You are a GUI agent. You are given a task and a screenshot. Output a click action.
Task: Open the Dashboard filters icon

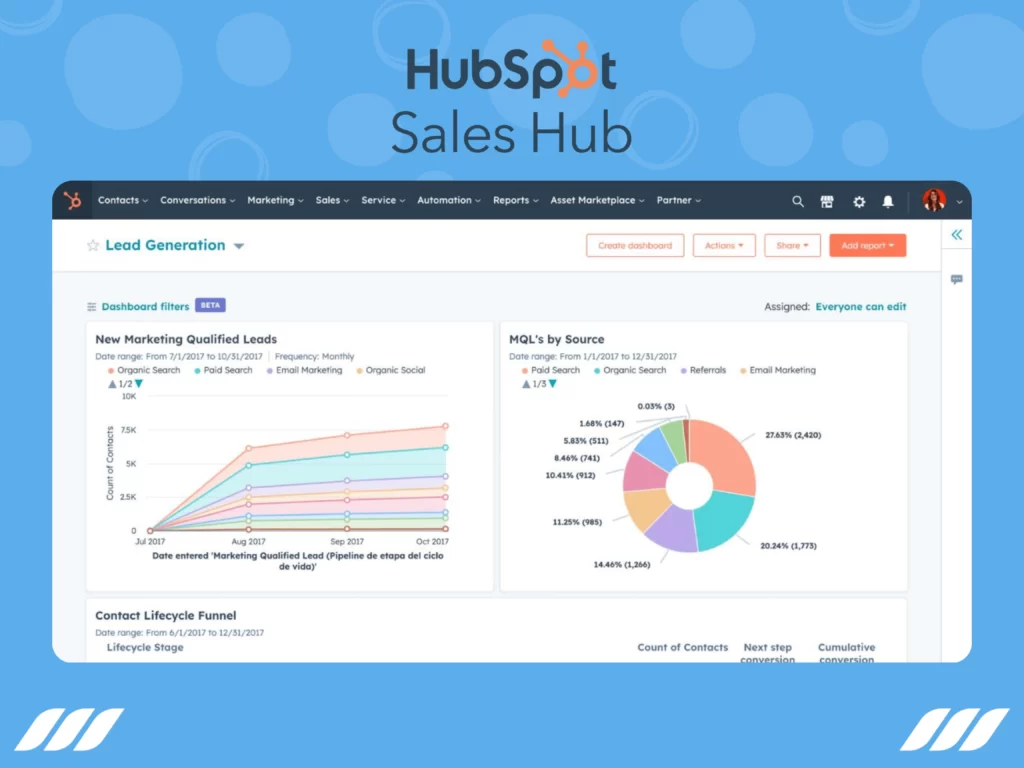click(91, 305)
